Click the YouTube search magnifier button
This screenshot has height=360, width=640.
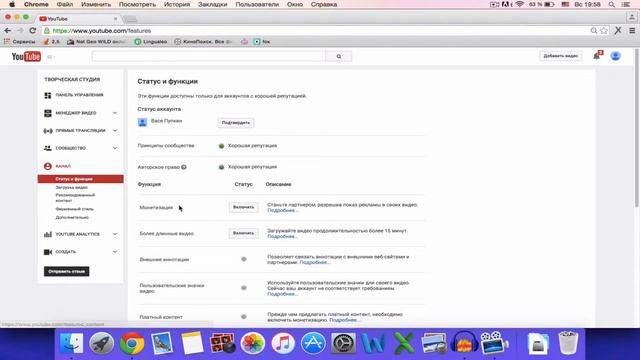coord(338,56)
